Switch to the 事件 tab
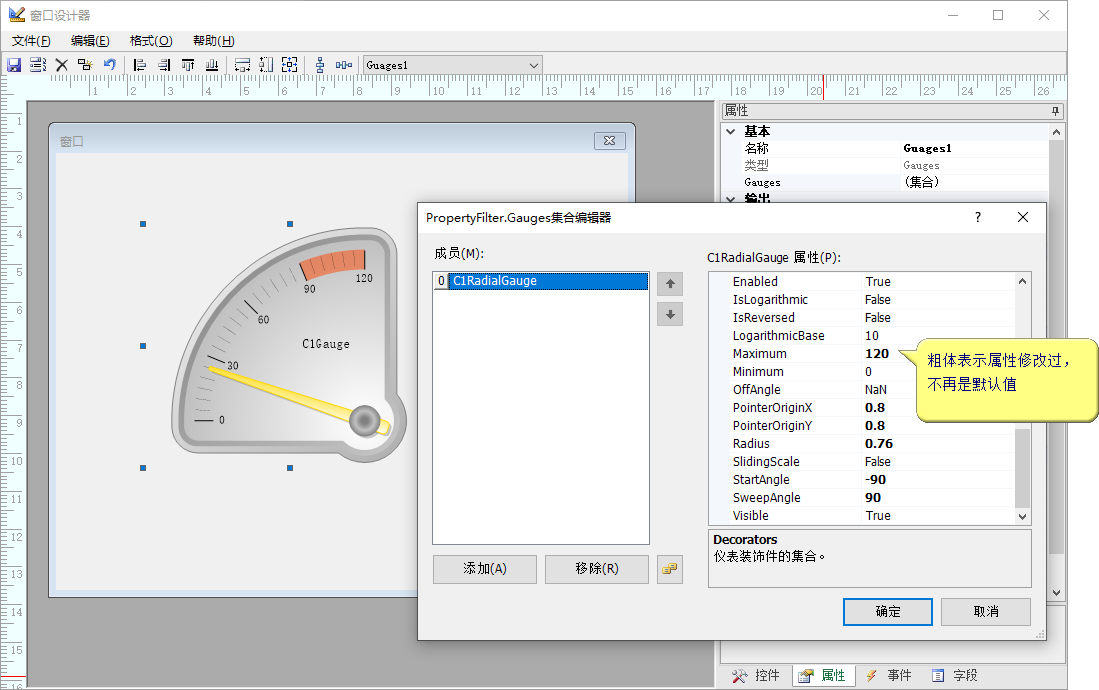 [x=888, y=676]
